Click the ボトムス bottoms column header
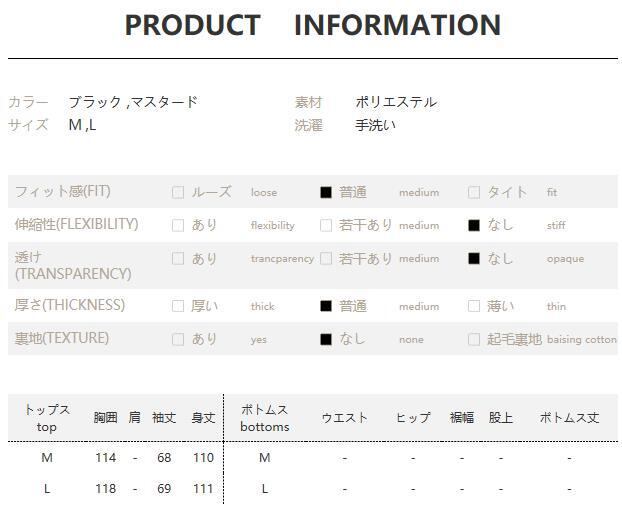This screenshot has height=508, width=622. click(x=264, y=418)
